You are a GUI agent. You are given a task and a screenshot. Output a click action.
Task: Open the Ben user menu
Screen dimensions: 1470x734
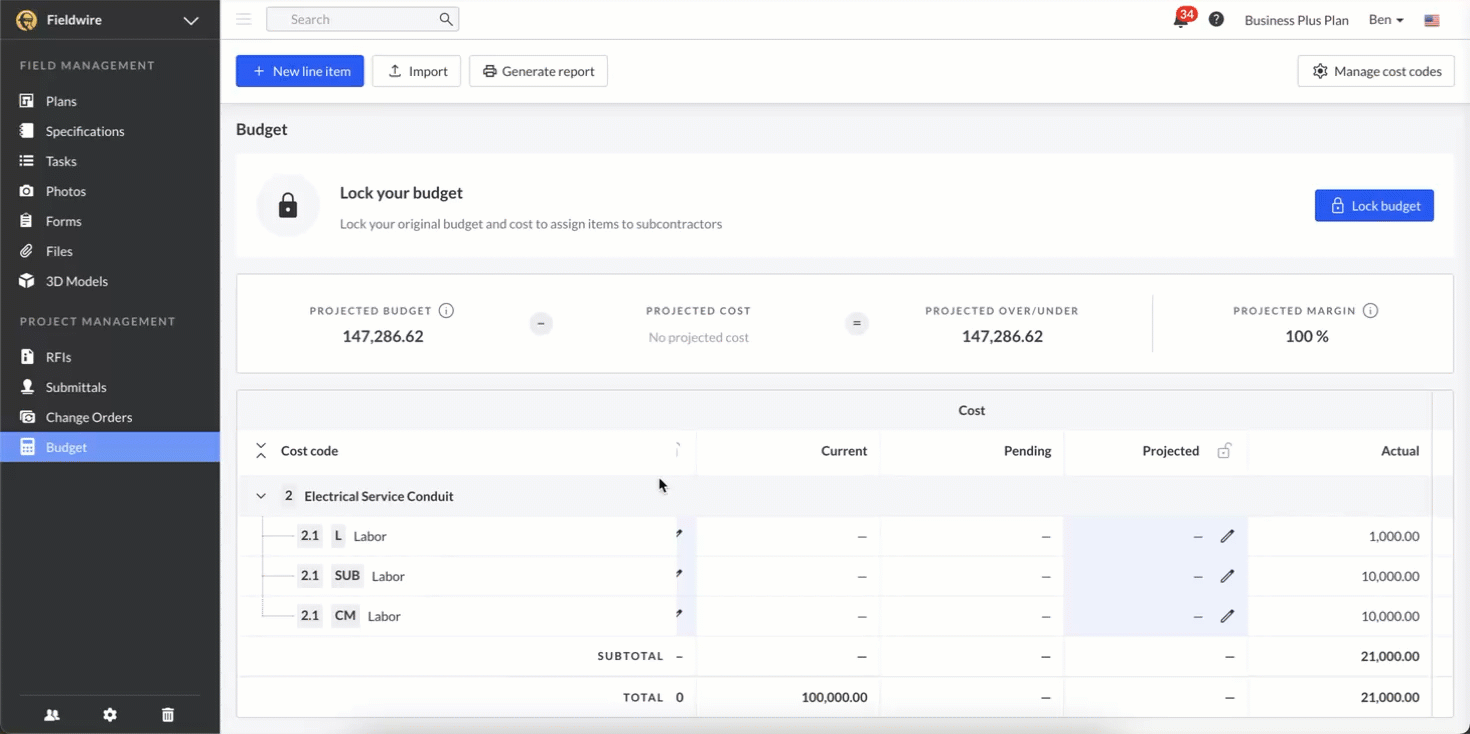[x=1386, y=20]
